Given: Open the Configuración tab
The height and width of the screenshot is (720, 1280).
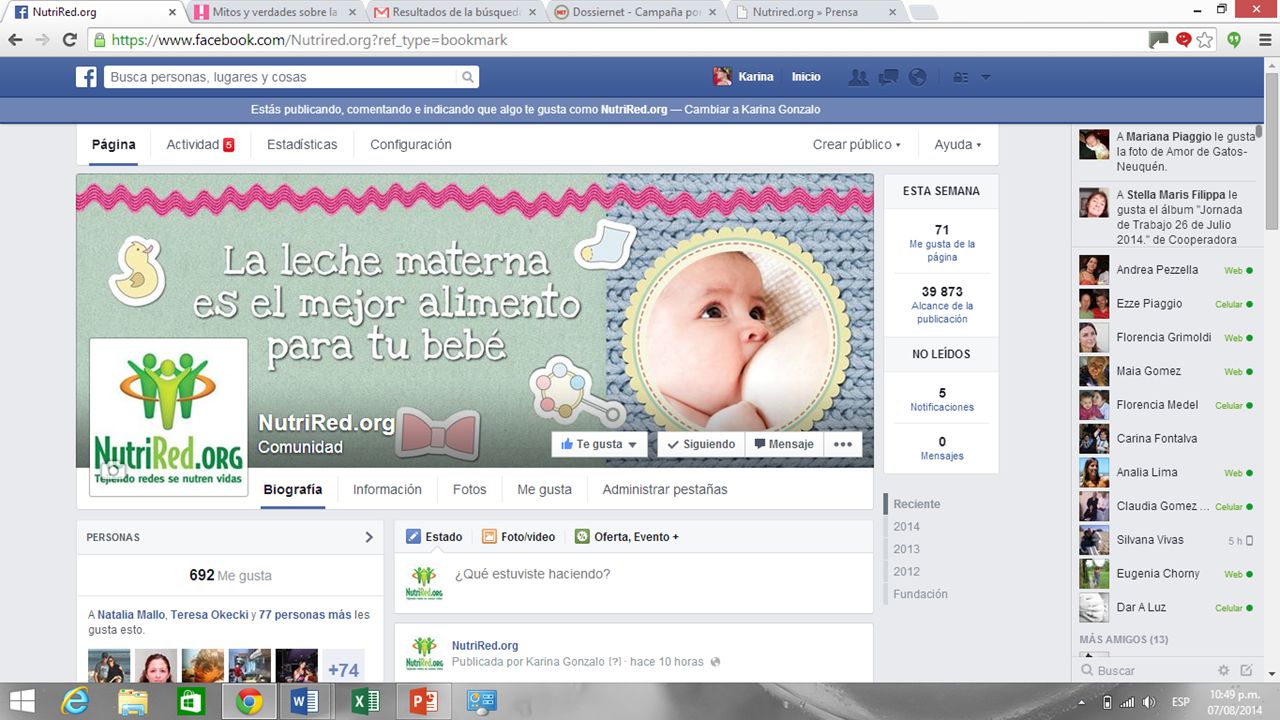Looking at the screenshot, I should pos(411,145).
